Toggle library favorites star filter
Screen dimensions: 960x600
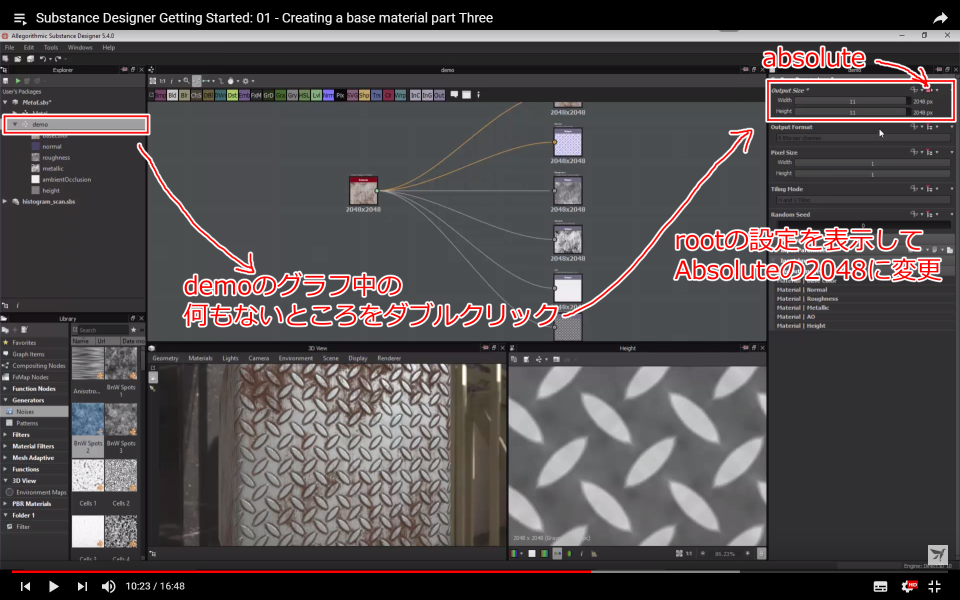[x=133, y=330]
